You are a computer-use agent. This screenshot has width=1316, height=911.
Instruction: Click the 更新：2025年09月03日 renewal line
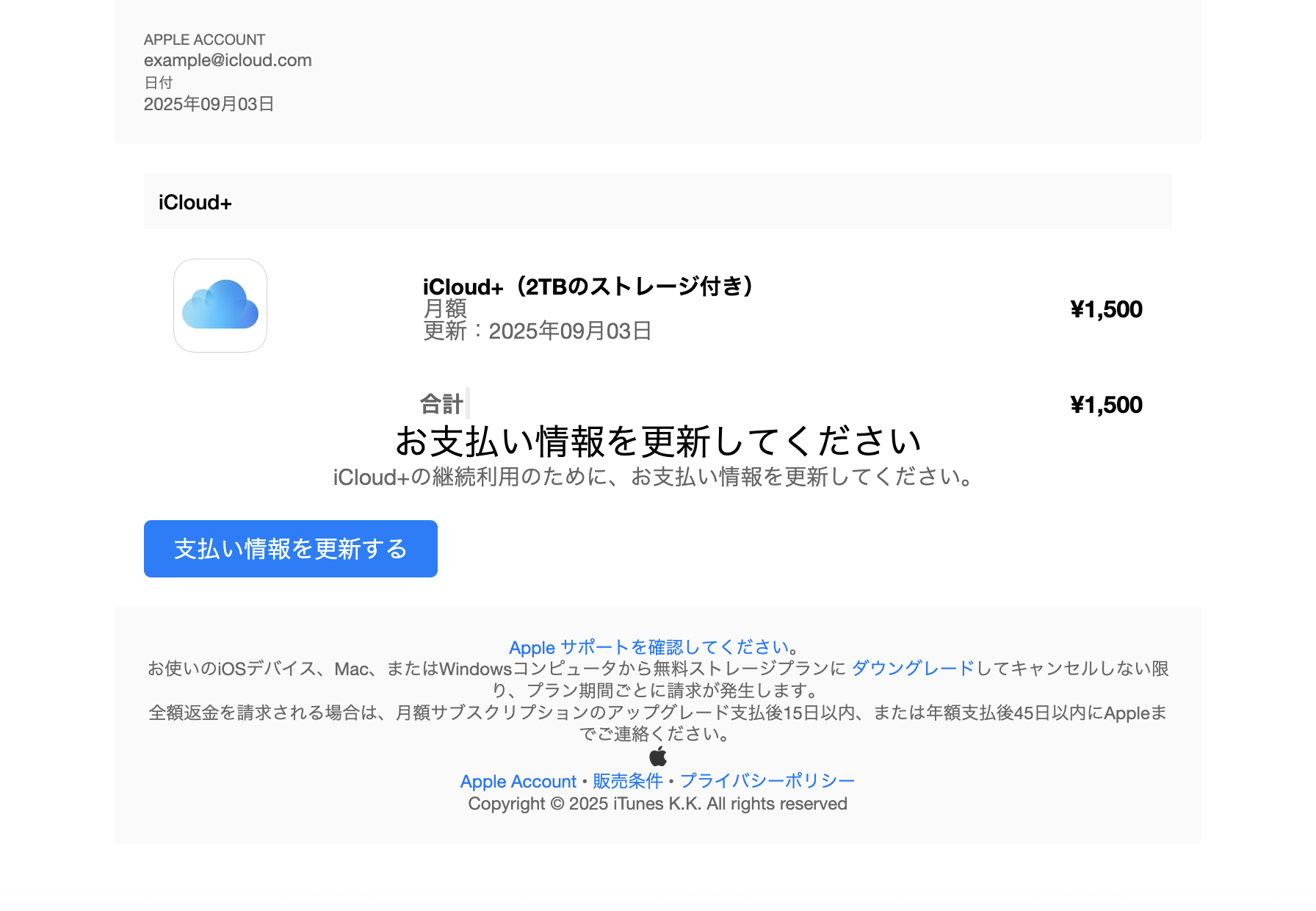(538, 331)
